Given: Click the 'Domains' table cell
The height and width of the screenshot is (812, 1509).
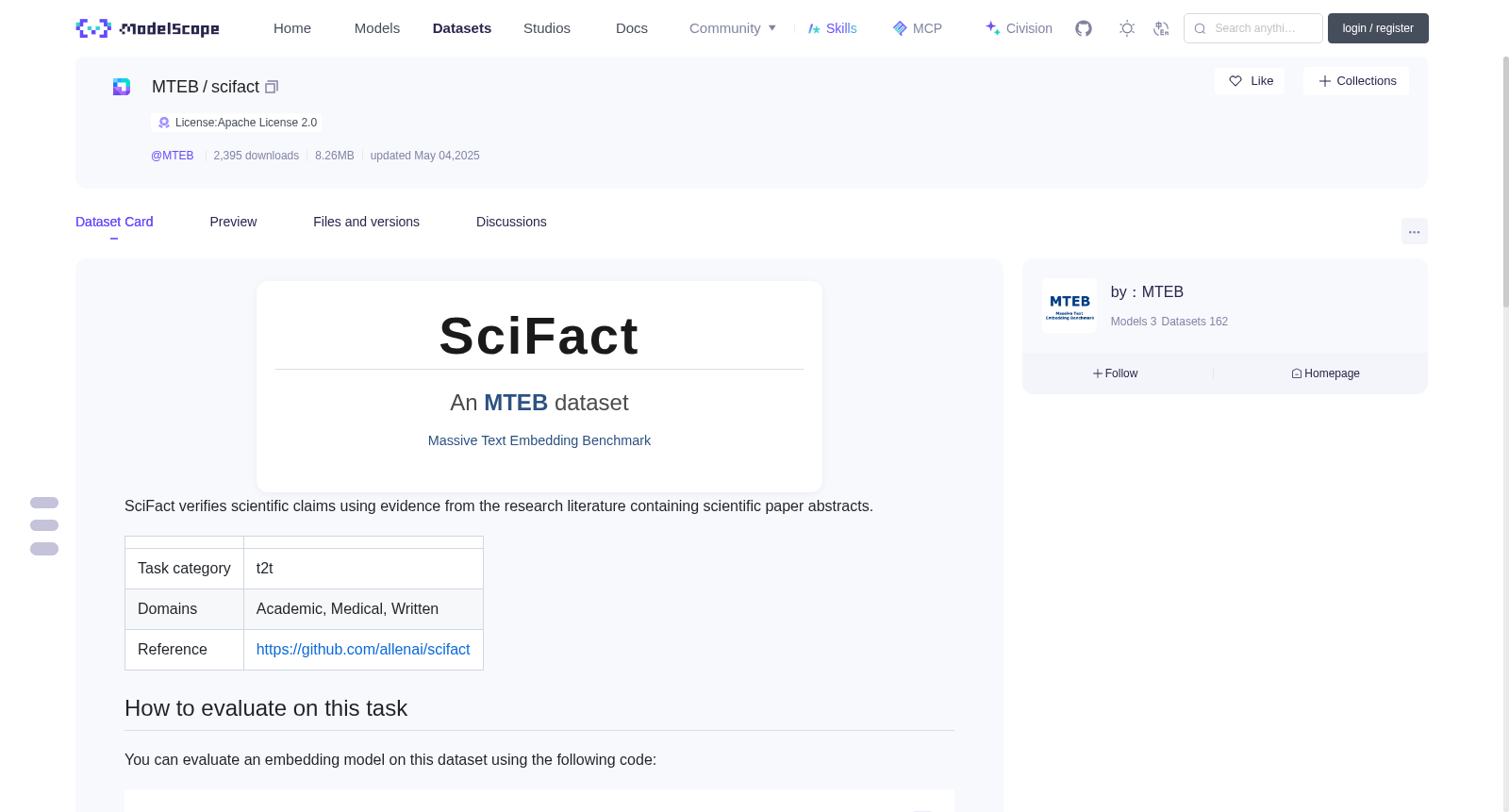Looking at the screenshot, I should pyautogui.click(x=184, y=609).
